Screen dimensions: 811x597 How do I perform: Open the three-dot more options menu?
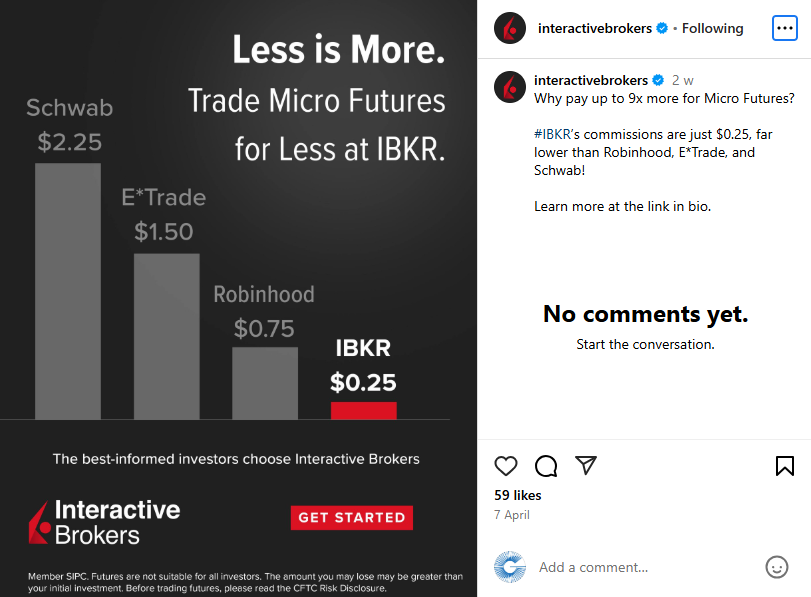click(785, 28)
